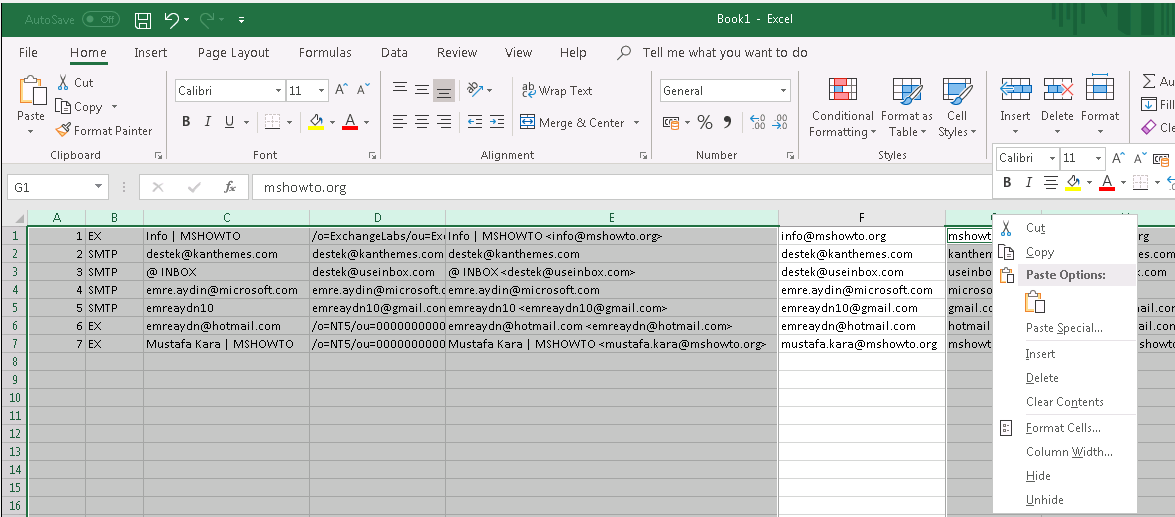Toggle the AutoSave switch
Screen dimensions: 1175x517
pyautogui.click(x=101, y=19)
